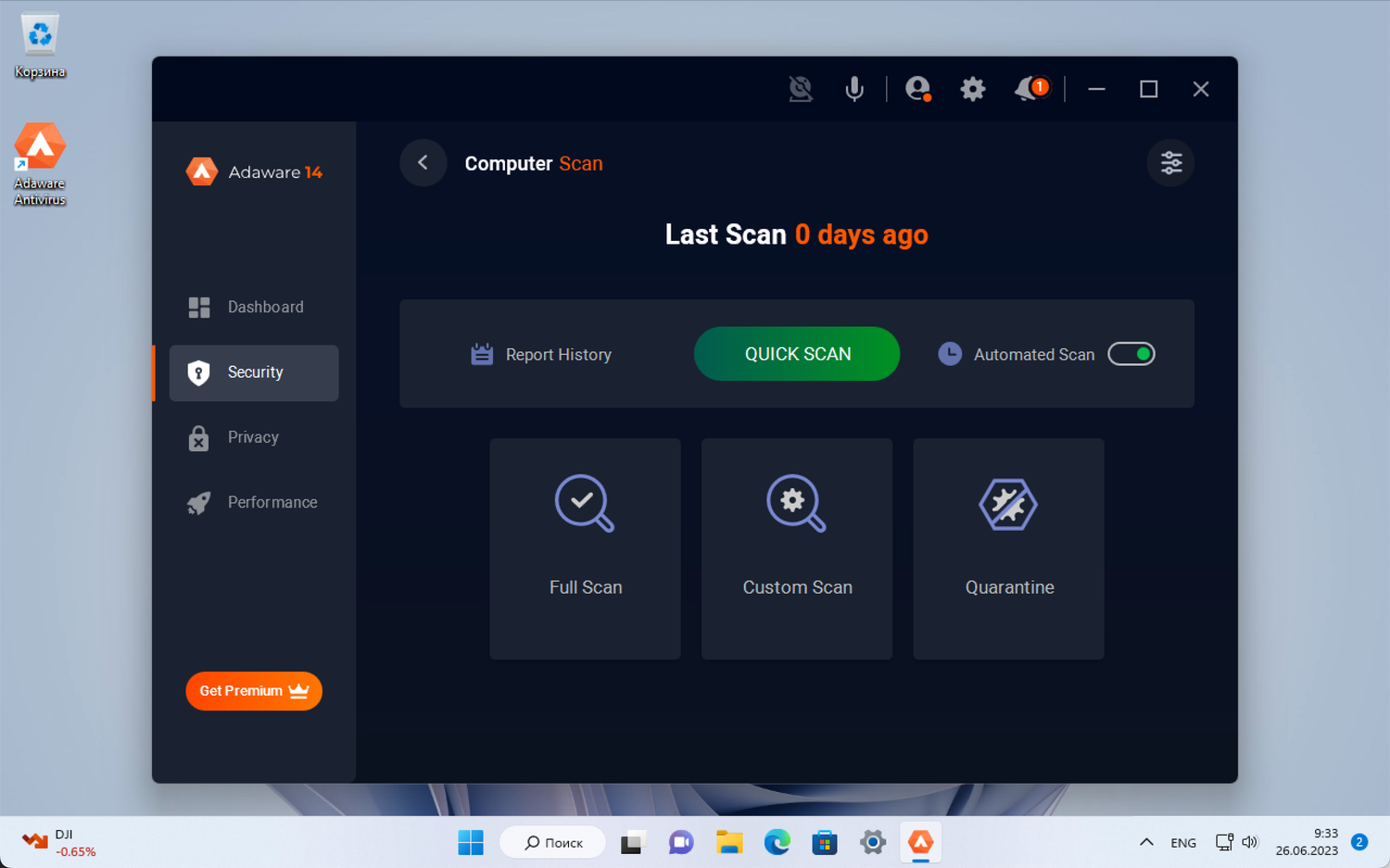Go back with the arrow button
Screen dimensions: 1390x868
point(423,163)
